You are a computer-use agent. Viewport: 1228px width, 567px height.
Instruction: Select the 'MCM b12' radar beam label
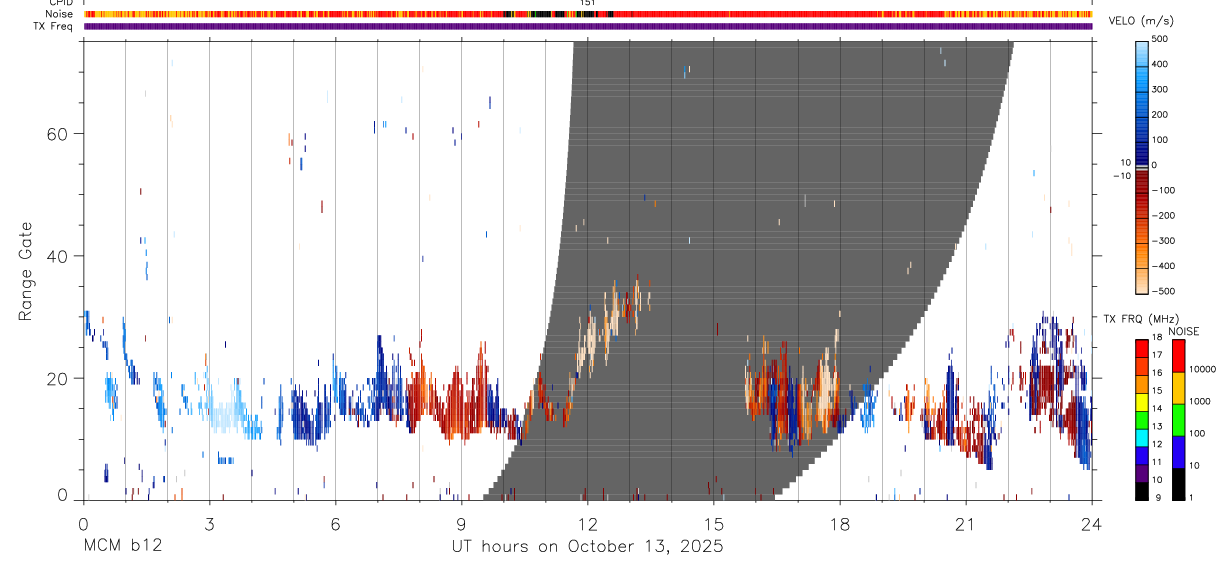pos(123,546)
